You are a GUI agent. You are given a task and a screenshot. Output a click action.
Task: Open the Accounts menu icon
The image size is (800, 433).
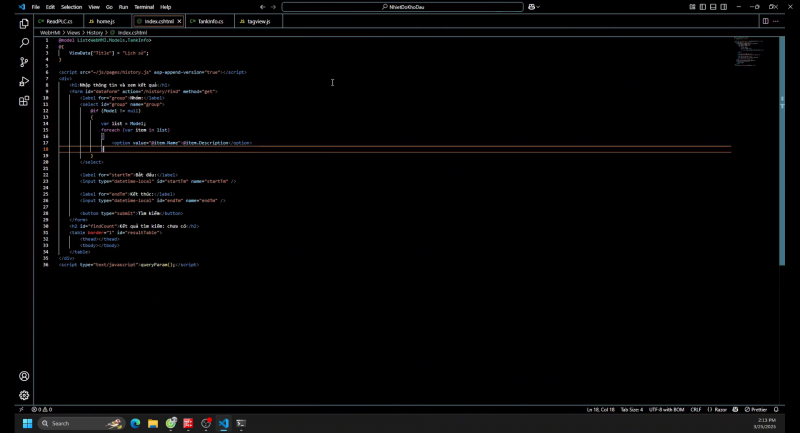click(x=24, y=376)
